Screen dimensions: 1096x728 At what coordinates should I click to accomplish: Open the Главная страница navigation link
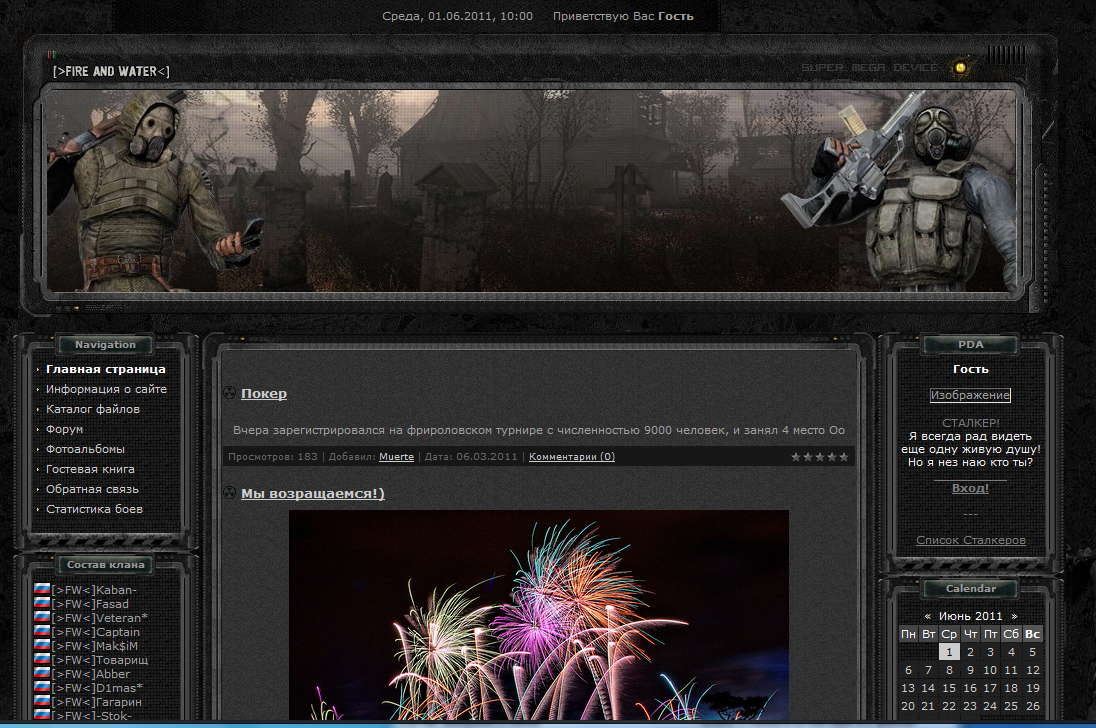click(106, 369)
